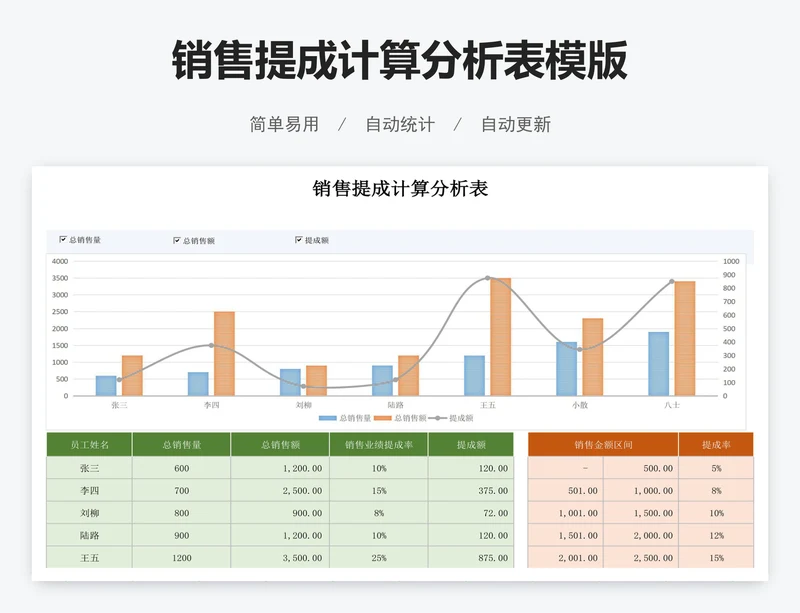
Task: Select the 提成额 line marker above 李四
Action: coord(211,346)
